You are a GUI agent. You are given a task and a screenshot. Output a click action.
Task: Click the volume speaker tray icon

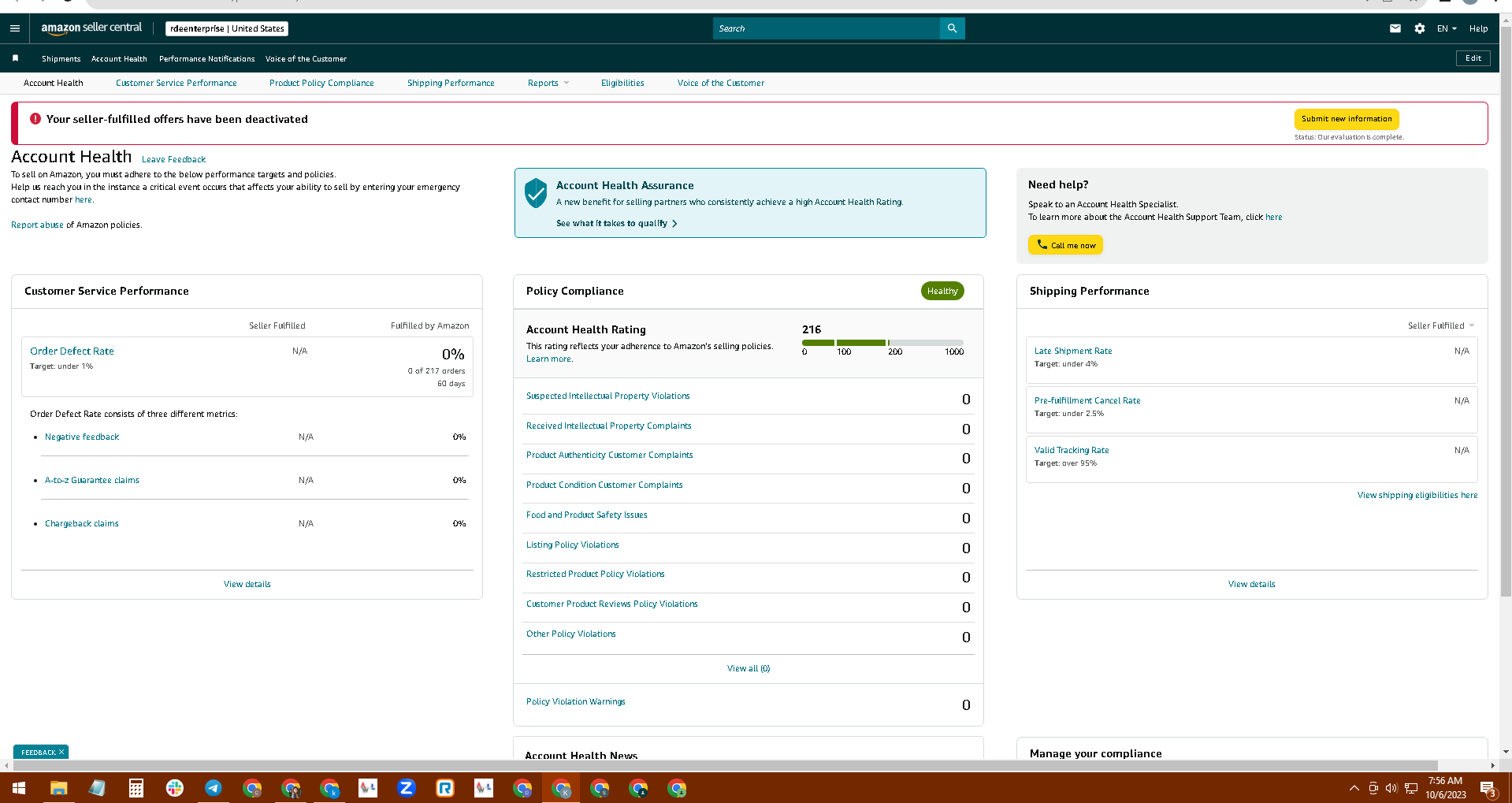[x=1391, y=788]
